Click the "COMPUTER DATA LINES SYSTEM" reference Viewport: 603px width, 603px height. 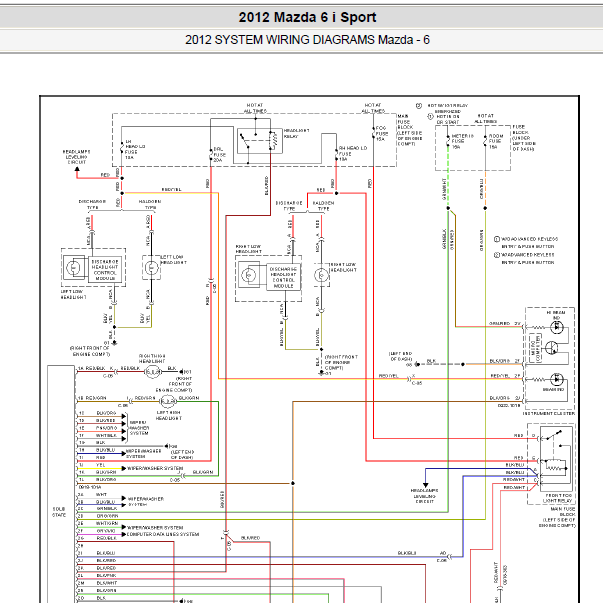[163, 534]
